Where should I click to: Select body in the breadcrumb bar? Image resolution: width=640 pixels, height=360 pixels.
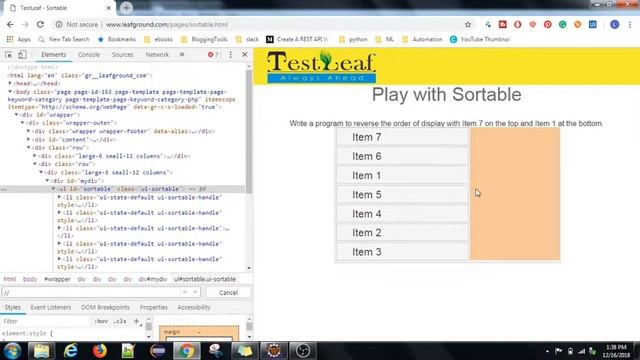[x=30, y=279]
